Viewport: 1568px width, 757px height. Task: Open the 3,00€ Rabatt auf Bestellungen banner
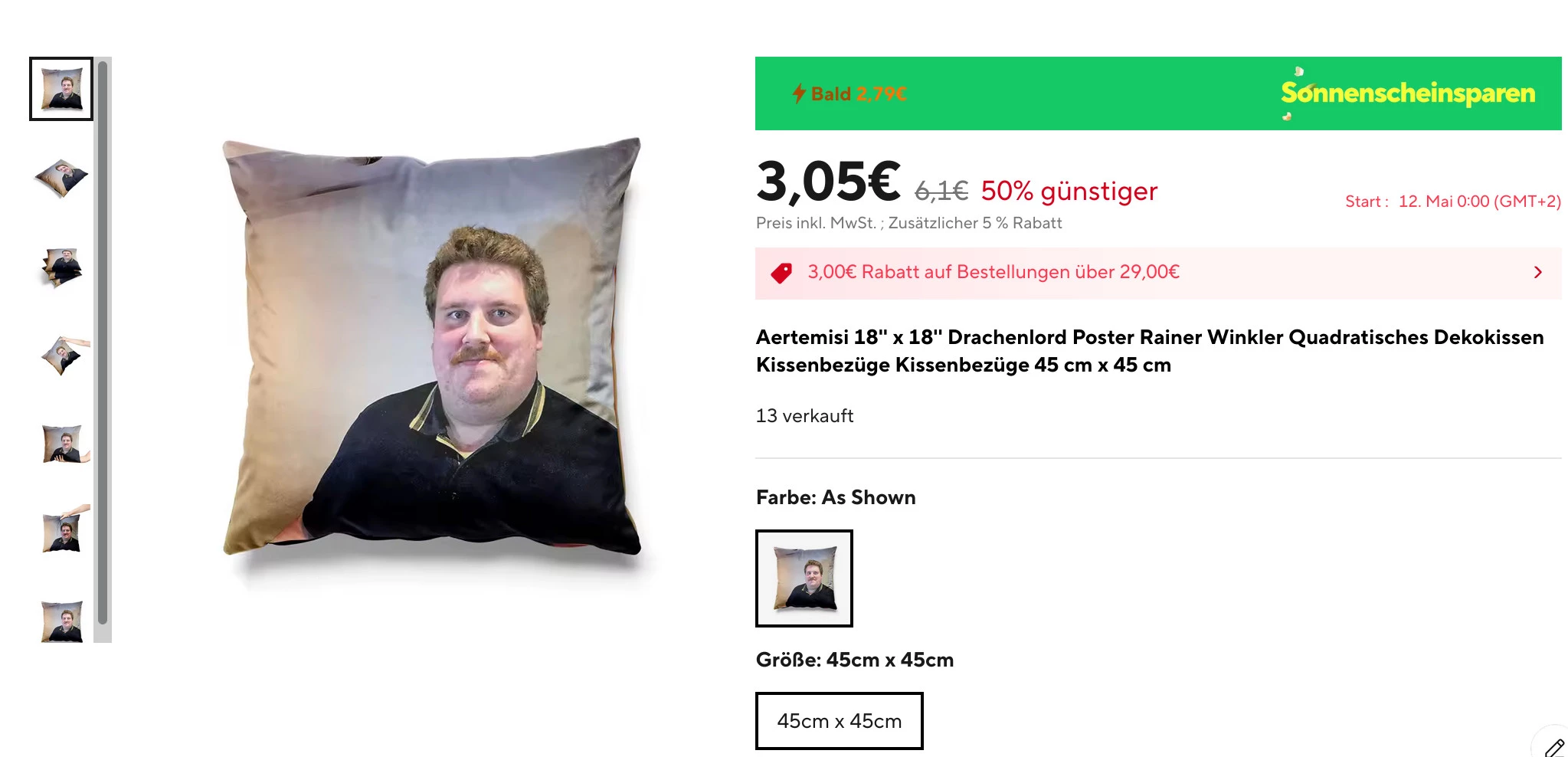tap(1158, 273)
